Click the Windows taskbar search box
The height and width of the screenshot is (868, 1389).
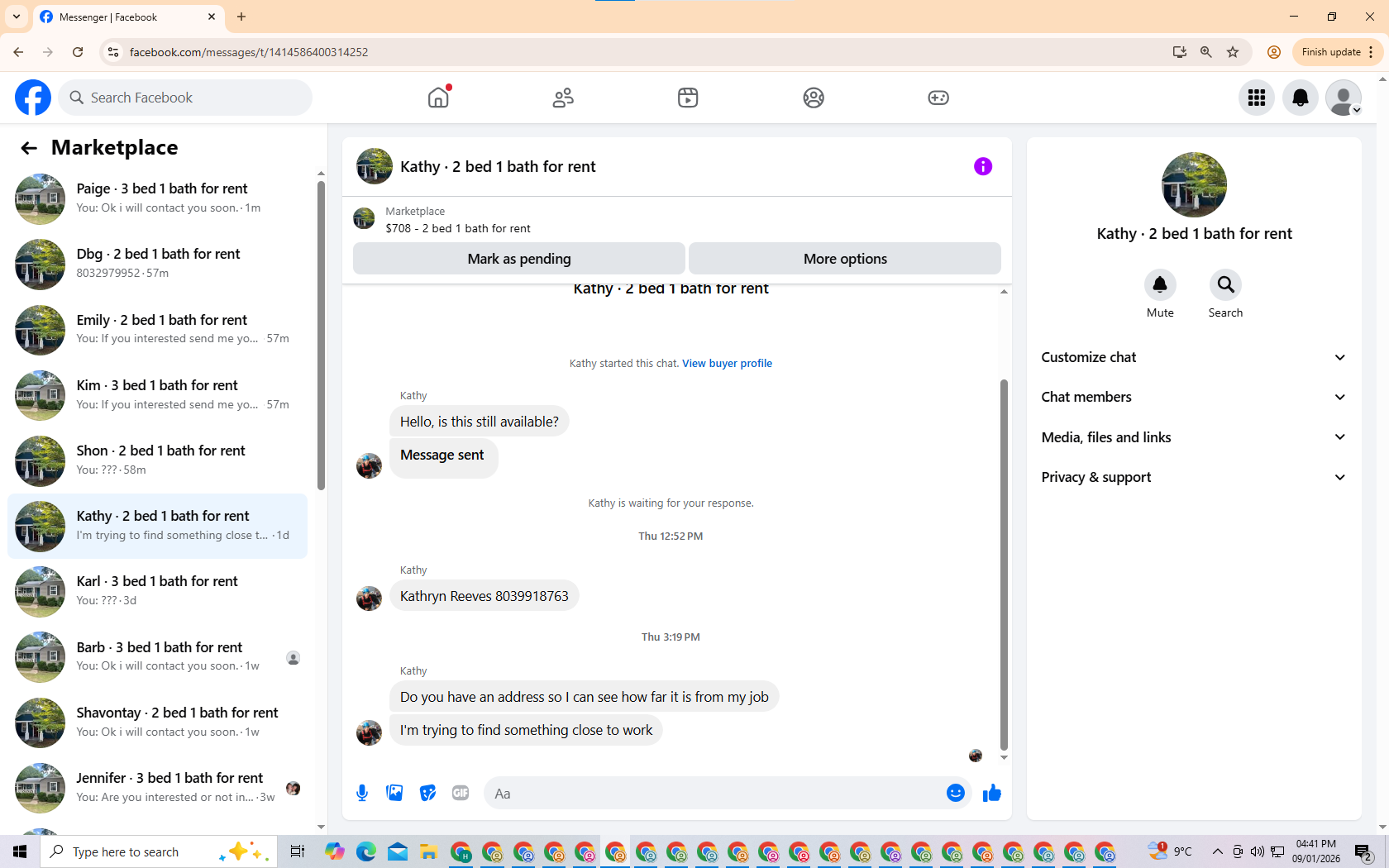(157, 851)
